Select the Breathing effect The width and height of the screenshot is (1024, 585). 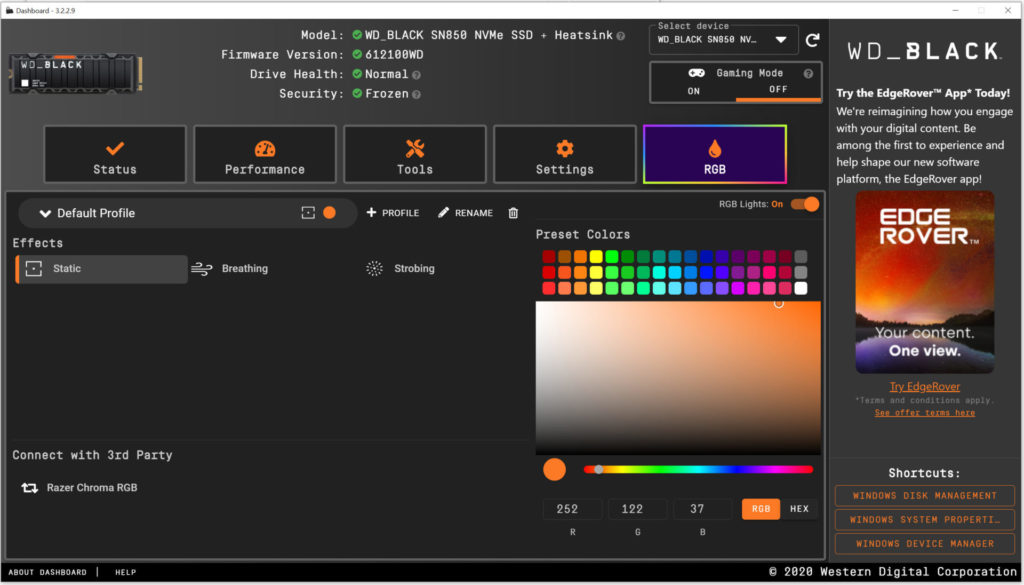[x=230, y=268]
